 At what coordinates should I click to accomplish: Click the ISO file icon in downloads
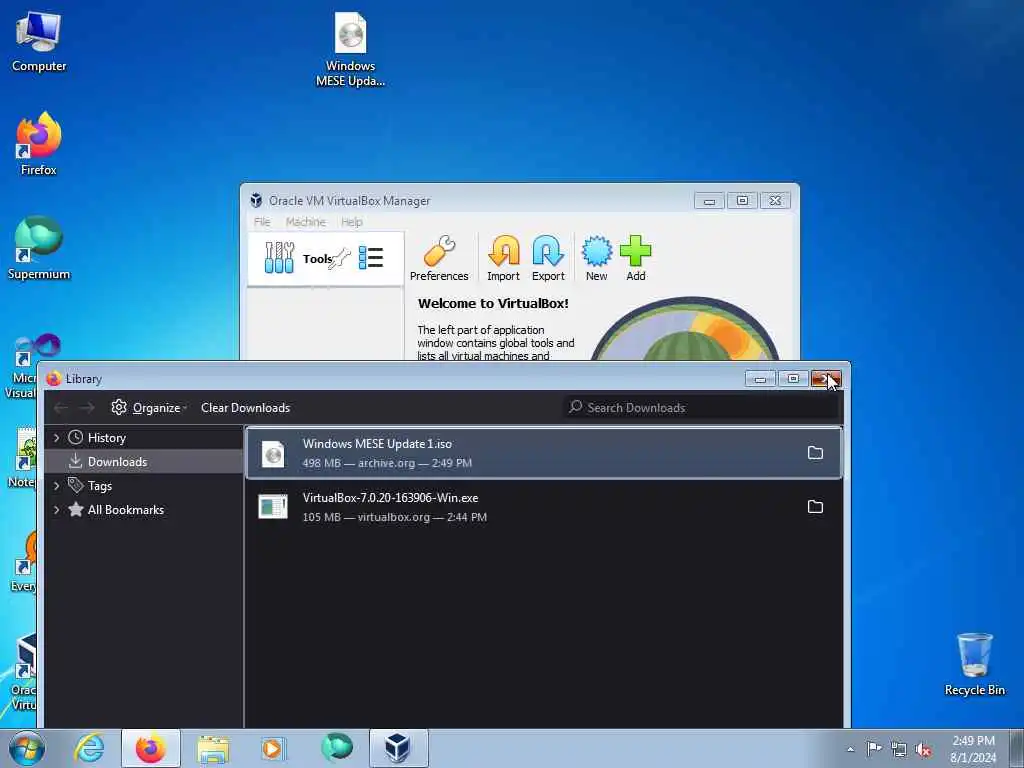[x=273, y=453]
